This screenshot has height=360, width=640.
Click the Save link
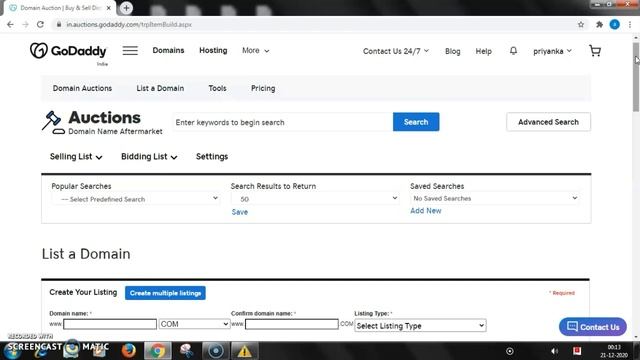pos(240,212)
